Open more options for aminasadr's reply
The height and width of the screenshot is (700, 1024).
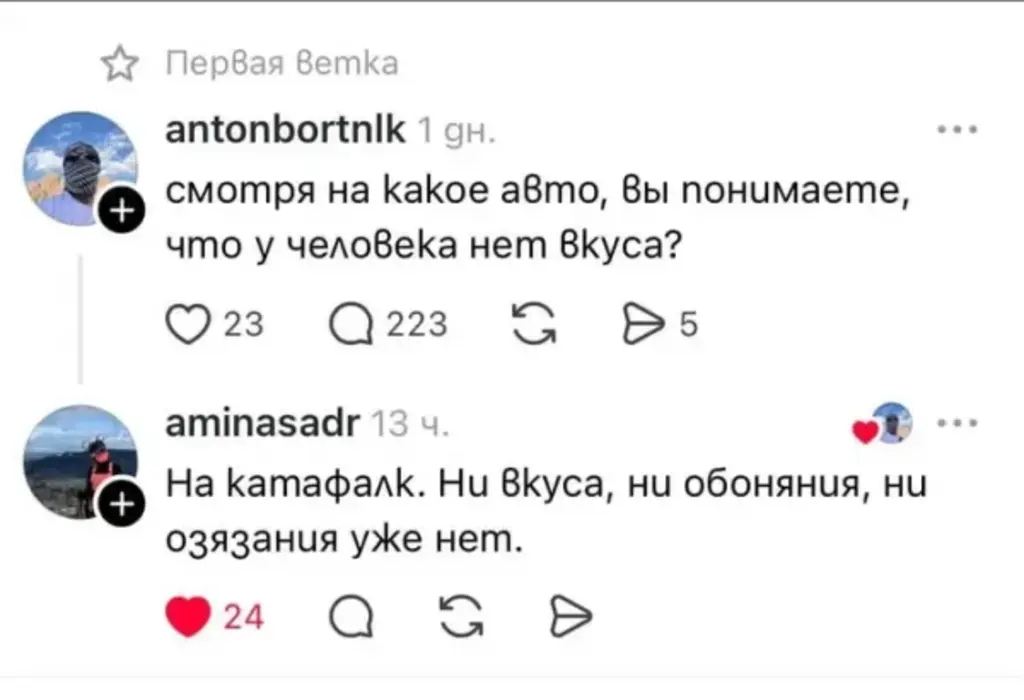958,423
